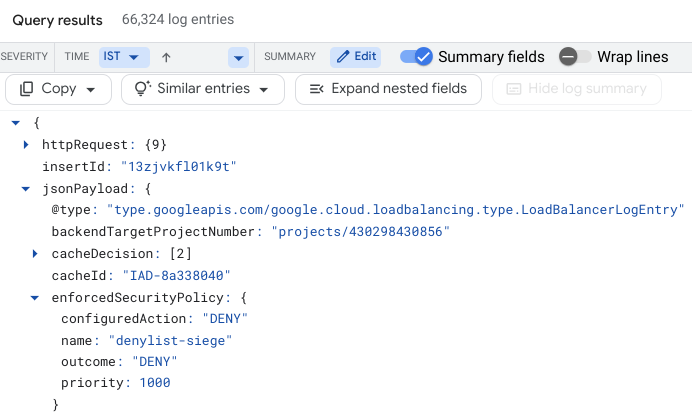Click the pencil Edit summary button
Viewport: 692px width, 417px height.
click(356, 57)
